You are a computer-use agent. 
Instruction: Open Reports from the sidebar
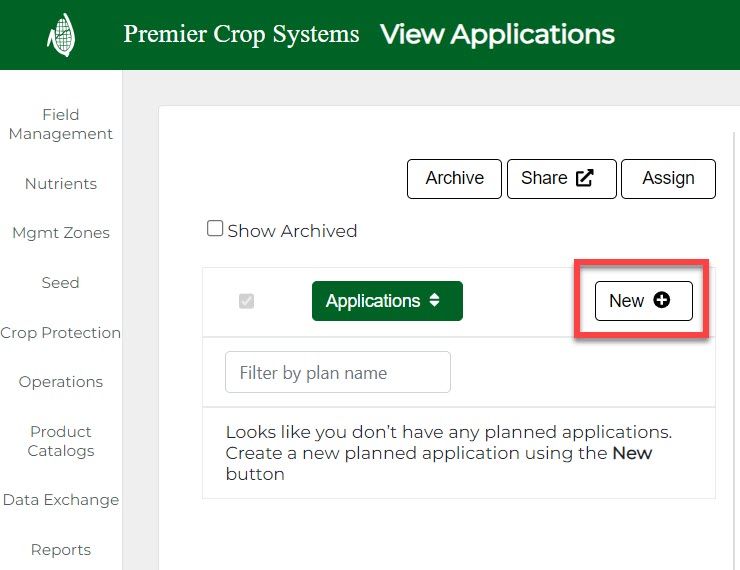tap(60, 550)
